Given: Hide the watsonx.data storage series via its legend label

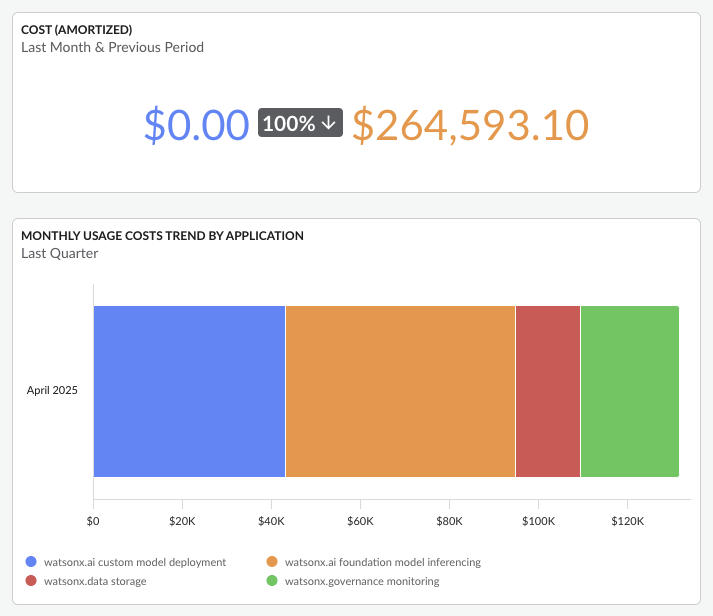Looking at the screenshot, I should coord(96,580).
